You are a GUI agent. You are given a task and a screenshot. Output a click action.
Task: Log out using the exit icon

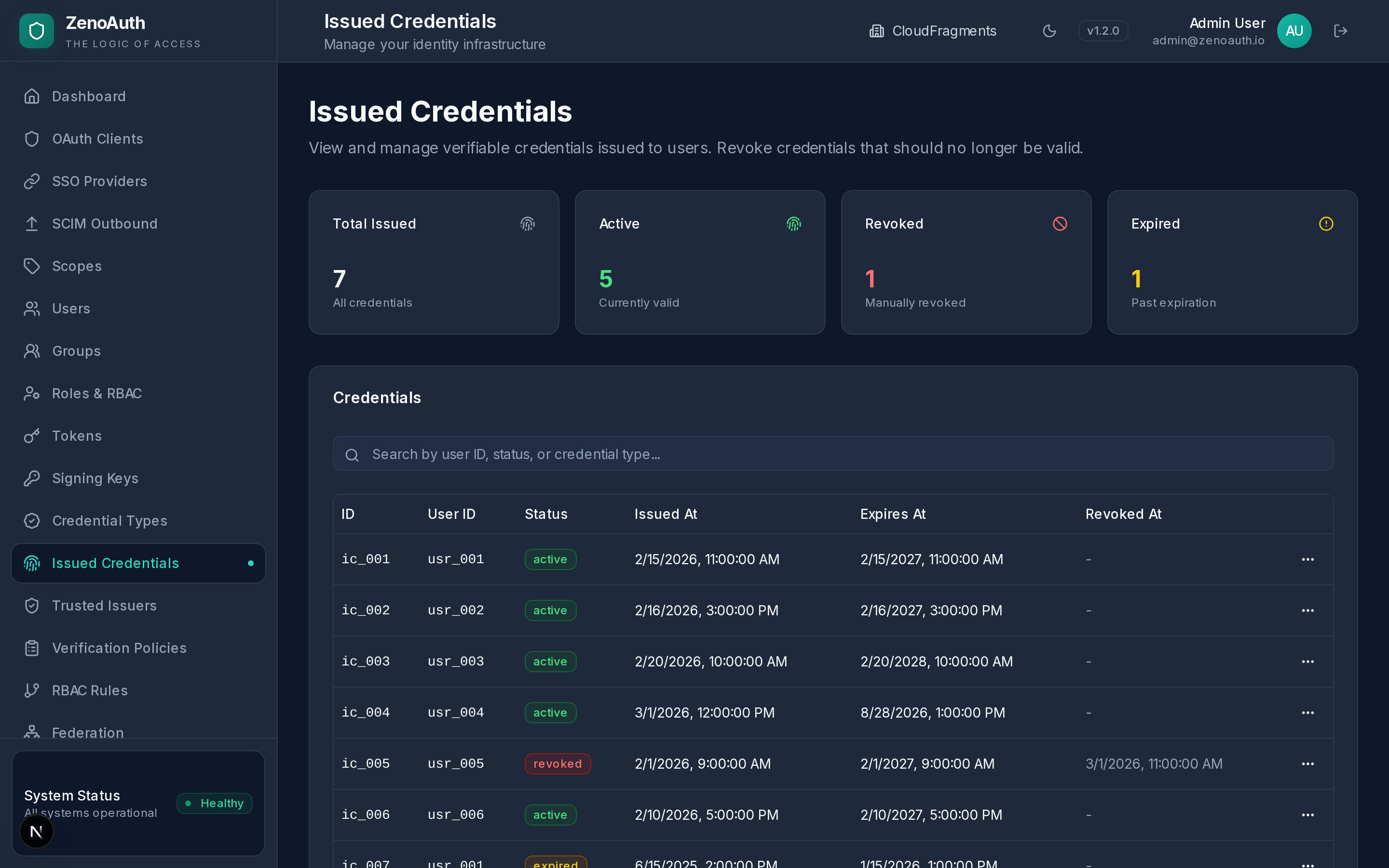click(1341, 30)
